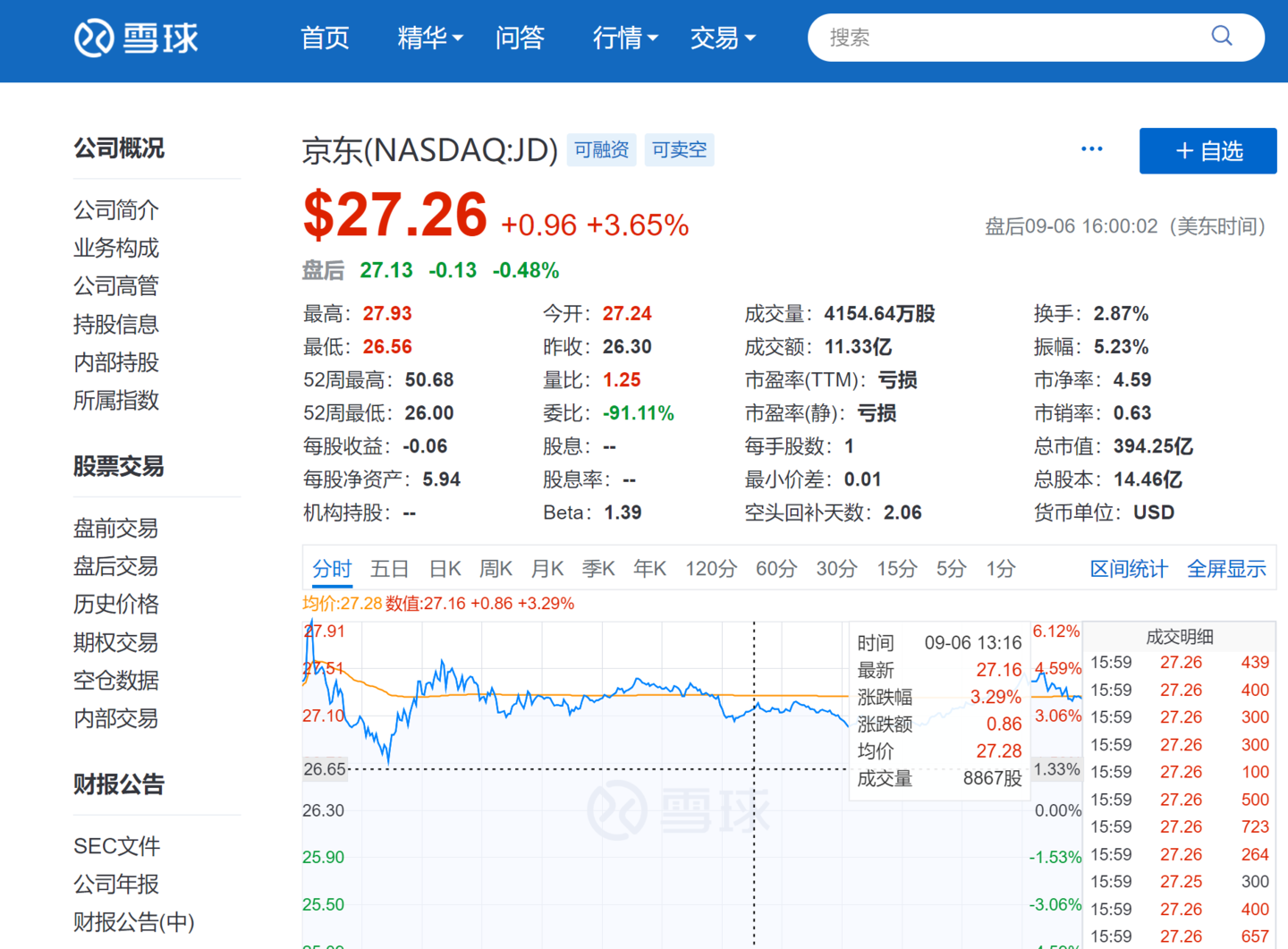1288x949 pixels.
Task: Switch to the 年K chart tab
Action: tap(649, 568)
